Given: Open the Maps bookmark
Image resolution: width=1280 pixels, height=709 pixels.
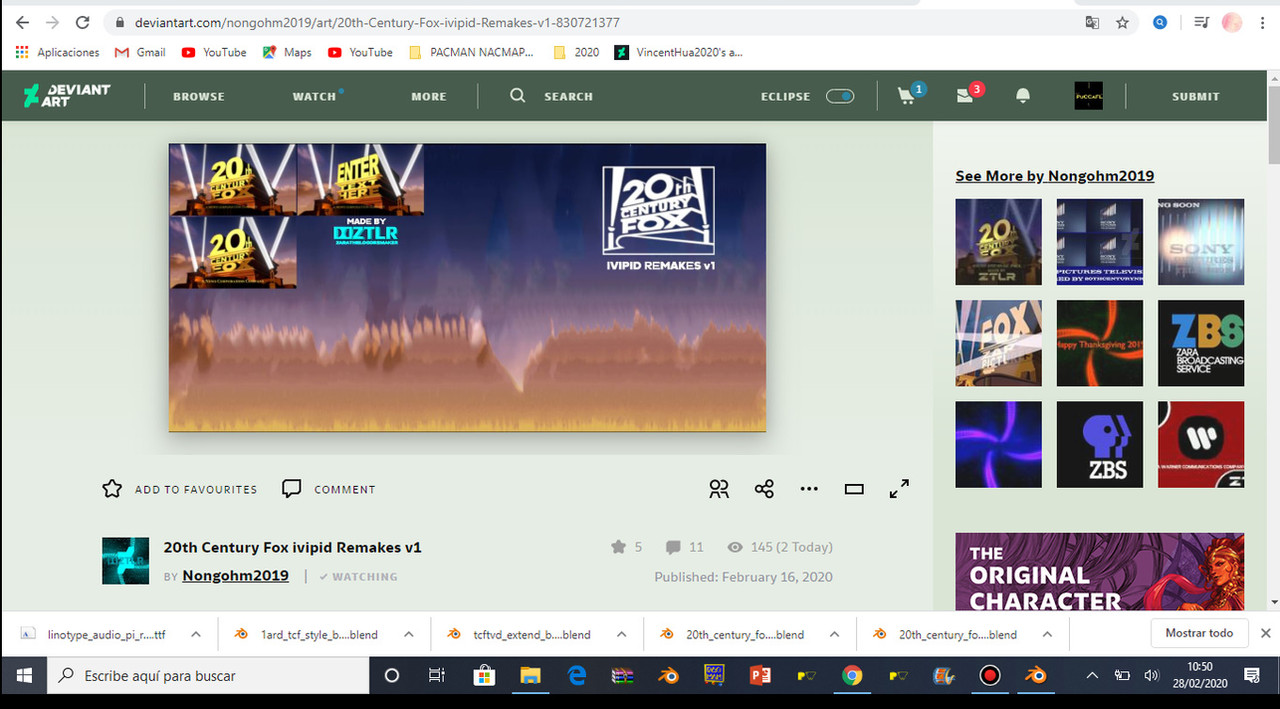Looking at the screenshot, I should click(287, 52).
